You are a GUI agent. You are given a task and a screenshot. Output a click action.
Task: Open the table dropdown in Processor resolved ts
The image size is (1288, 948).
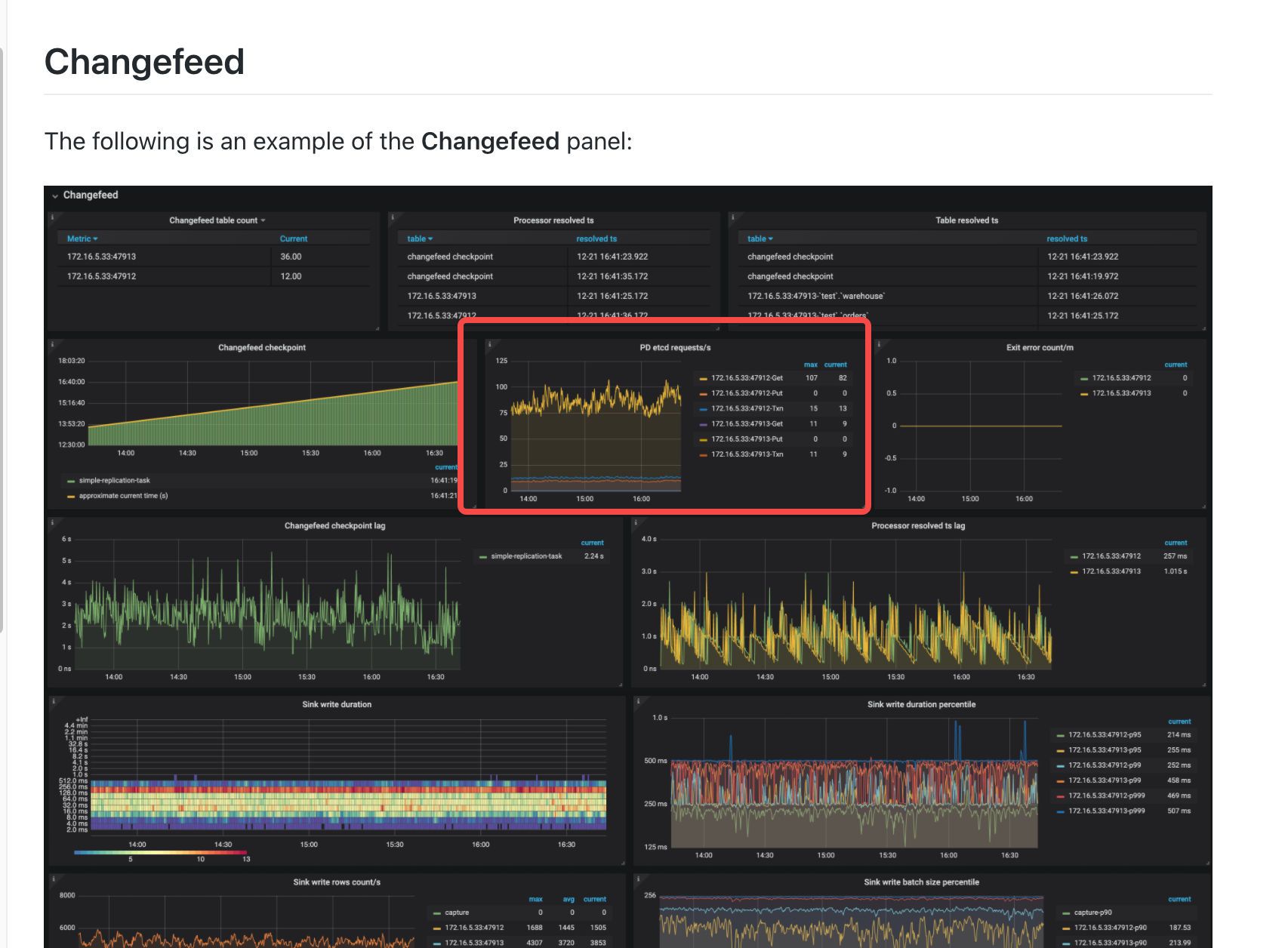tap(421, 238)
